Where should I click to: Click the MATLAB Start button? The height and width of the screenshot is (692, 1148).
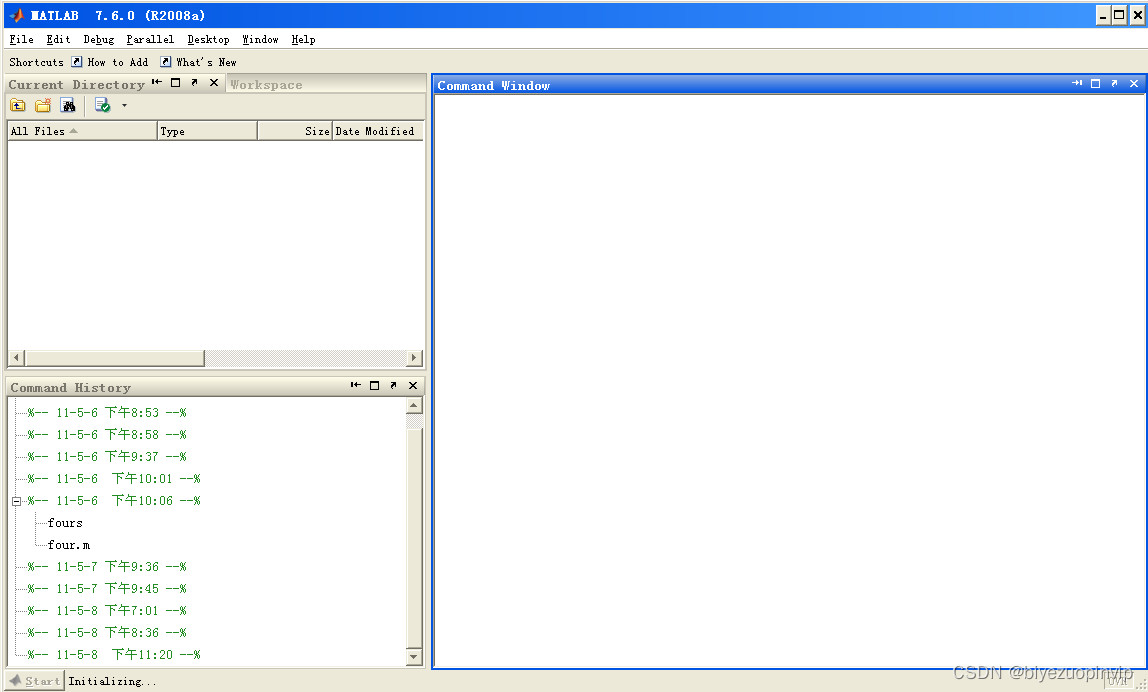point(34,681)
